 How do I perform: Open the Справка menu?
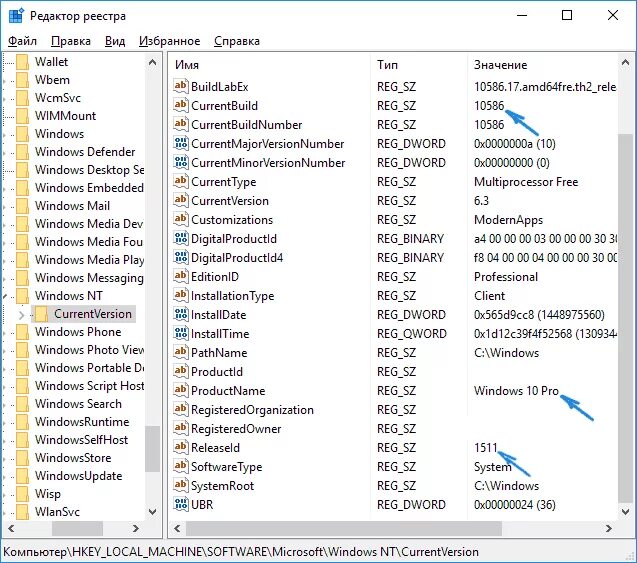pos(237,41)
